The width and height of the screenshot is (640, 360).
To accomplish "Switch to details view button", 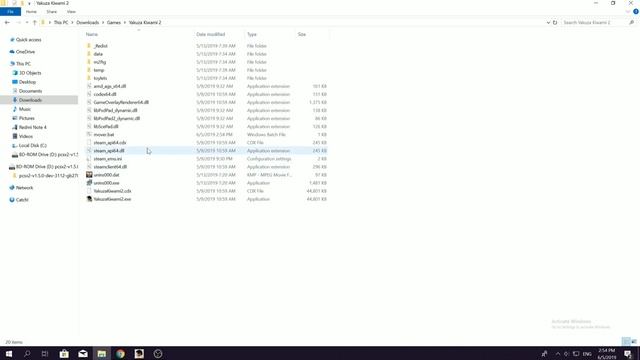I will [626, 341].
